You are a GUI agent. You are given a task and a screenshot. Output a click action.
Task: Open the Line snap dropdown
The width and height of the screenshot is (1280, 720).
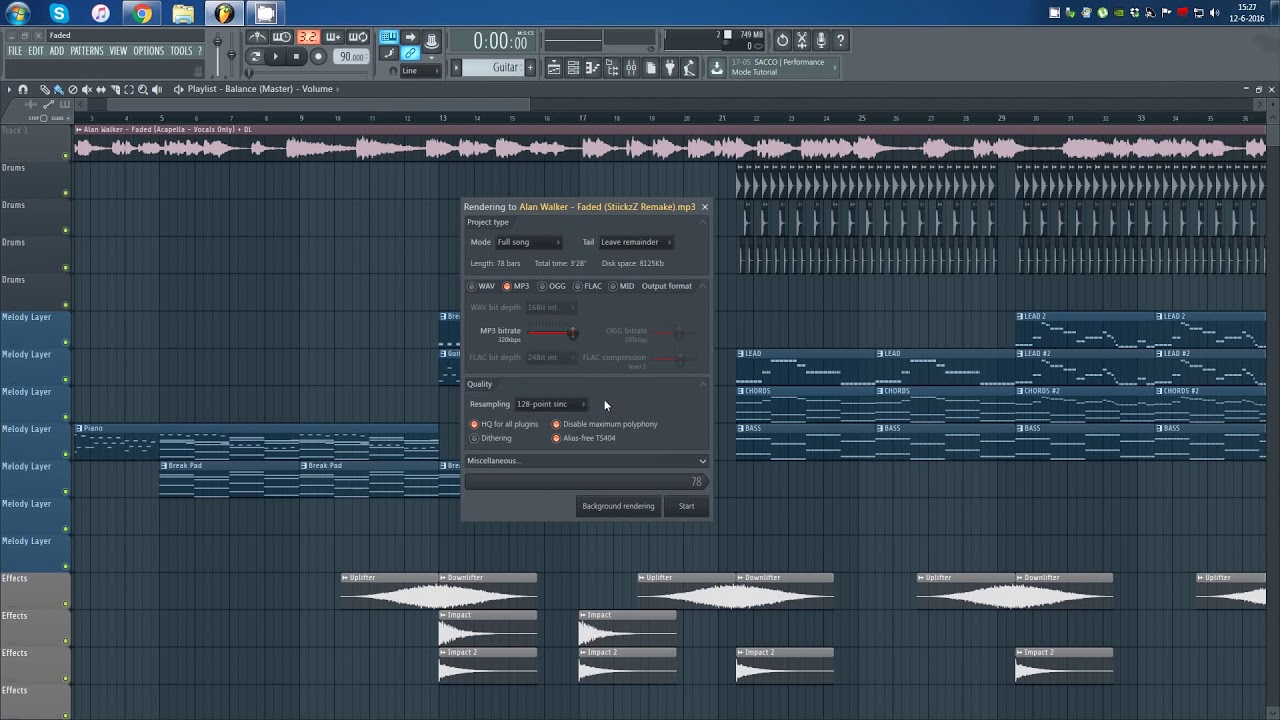[420, 71]
